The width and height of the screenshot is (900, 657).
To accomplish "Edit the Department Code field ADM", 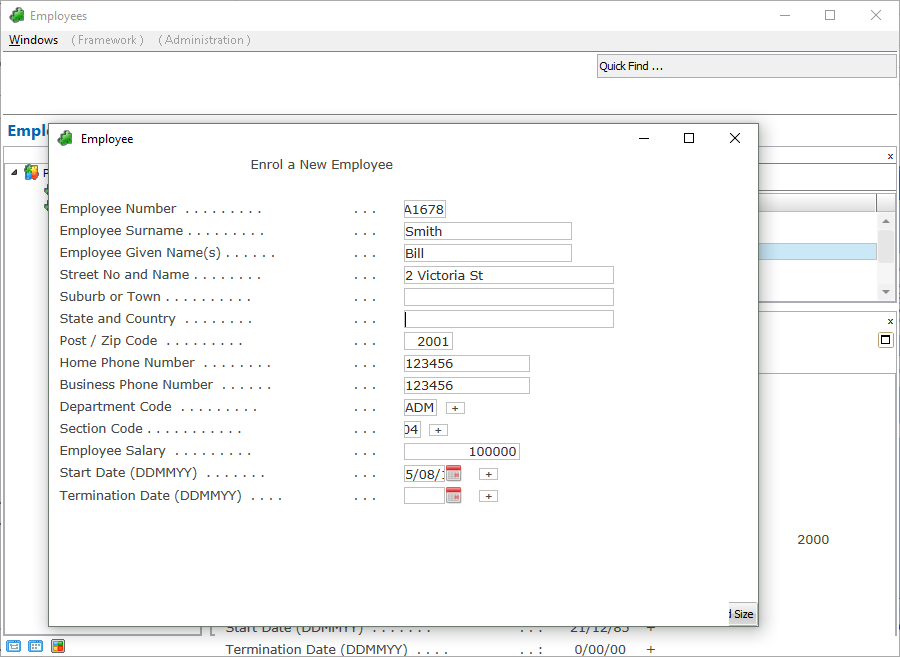I will (420, 407).
